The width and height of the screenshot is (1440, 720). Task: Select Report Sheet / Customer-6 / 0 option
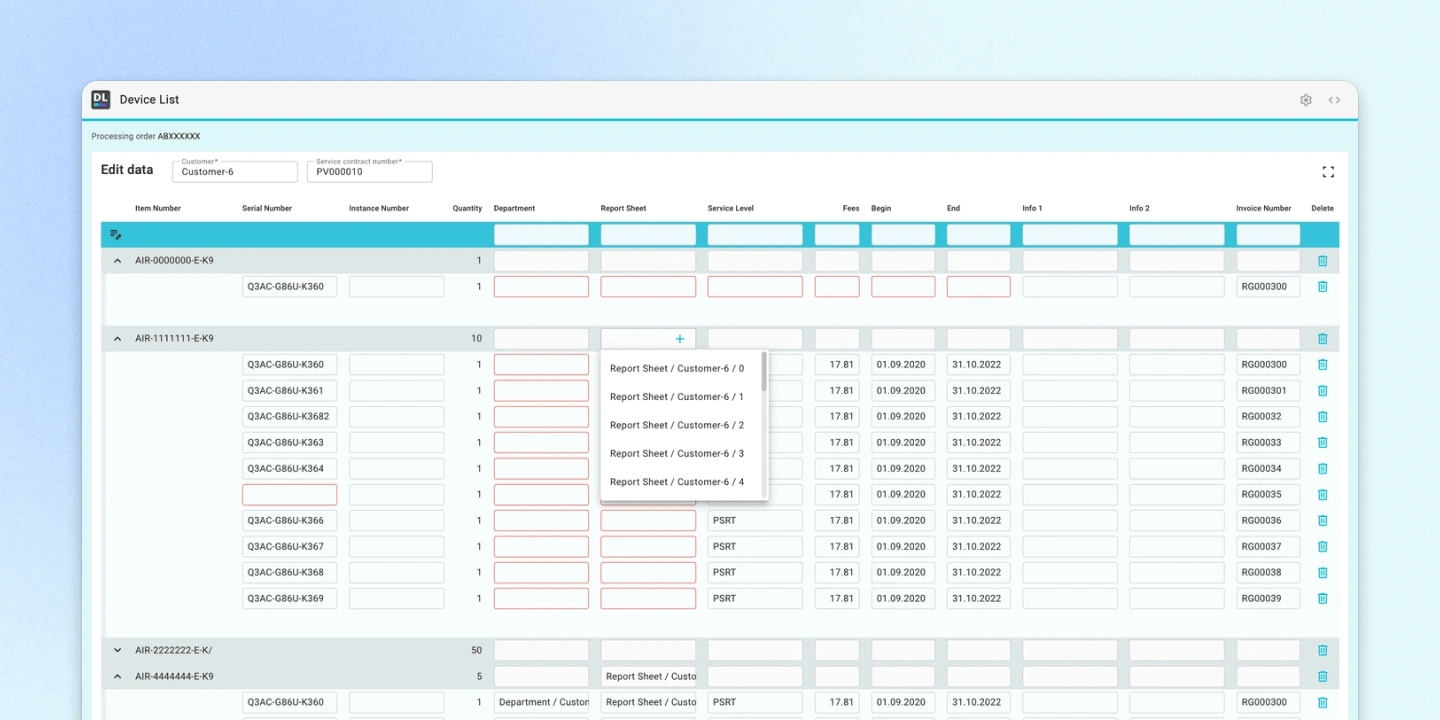[x=677, y=369]
